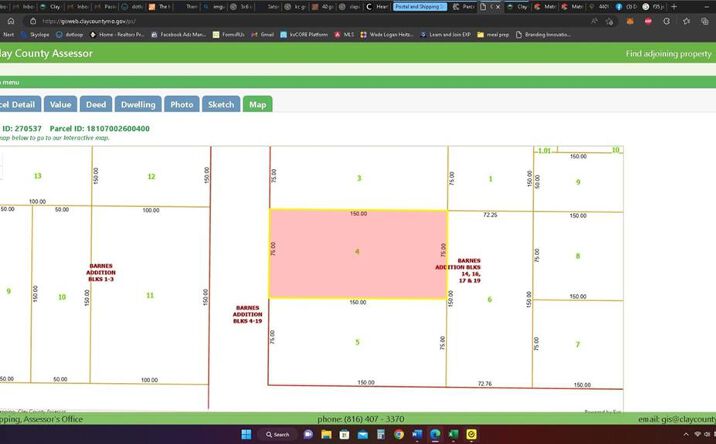716x444 pixels.
Task: Open the Skyslope bookmark
Action: click(46, 34)
